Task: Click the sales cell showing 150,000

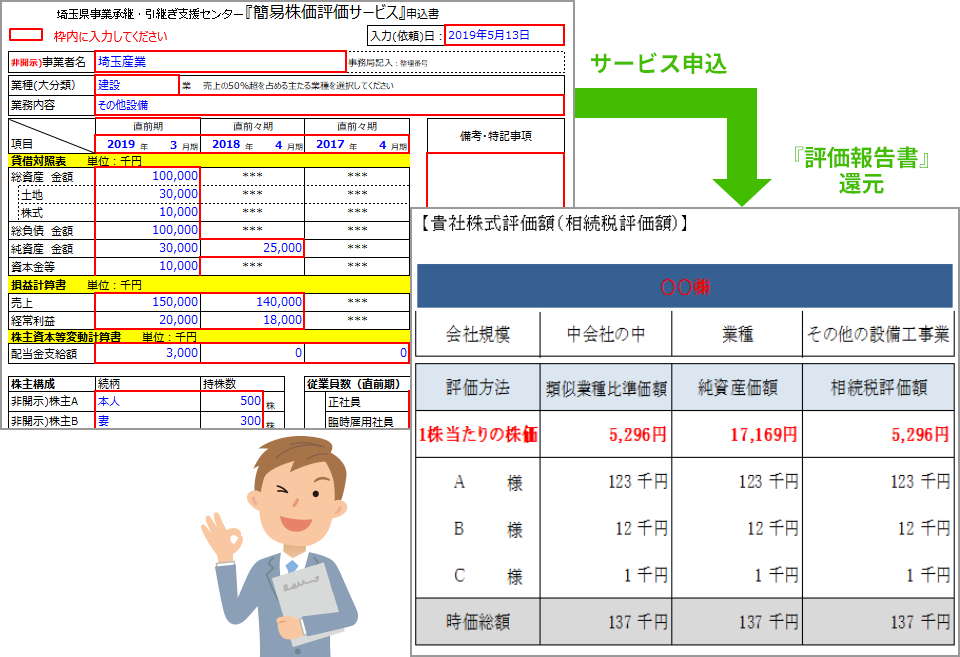Action: point(148,302)
